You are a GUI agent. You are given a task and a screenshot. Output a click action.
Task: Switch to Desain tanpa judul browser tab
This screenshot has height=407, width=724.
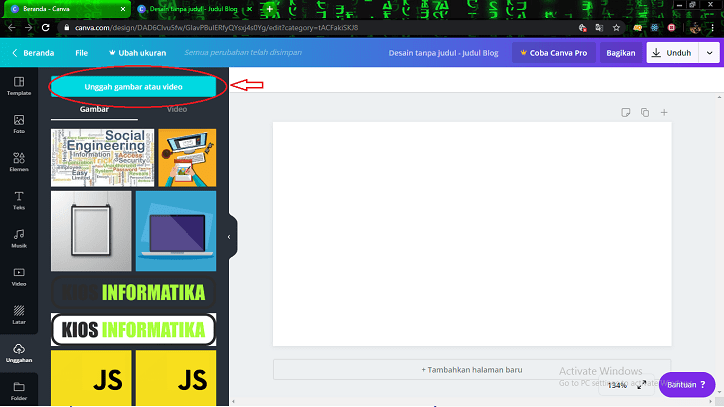click(193, 9)
